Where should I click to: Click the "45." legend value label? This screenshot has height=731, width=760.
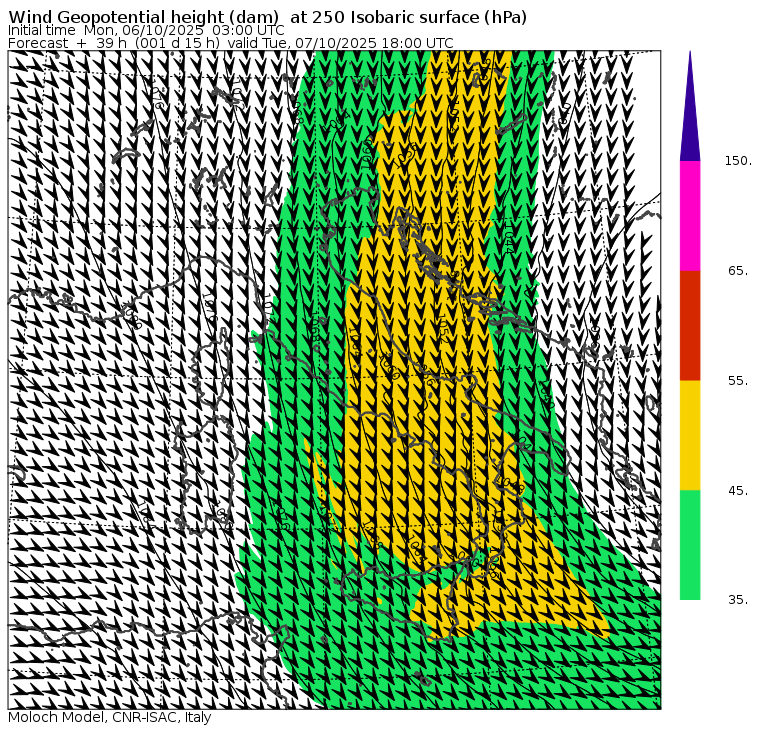click(738, 491)
